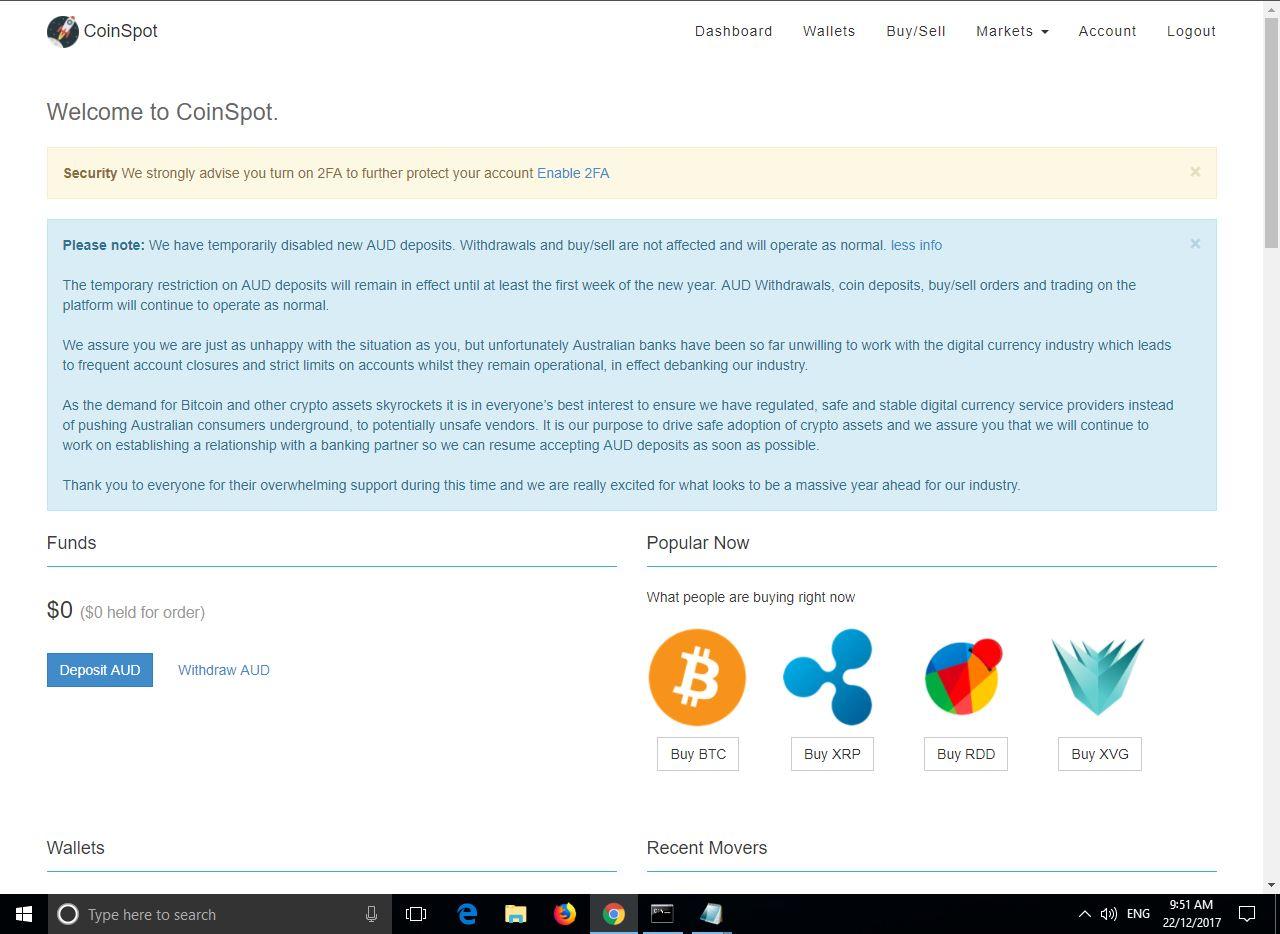The height and width of the screenshot is (934, 1280).
Task: Click the 'less info' link
Action: 915,245
